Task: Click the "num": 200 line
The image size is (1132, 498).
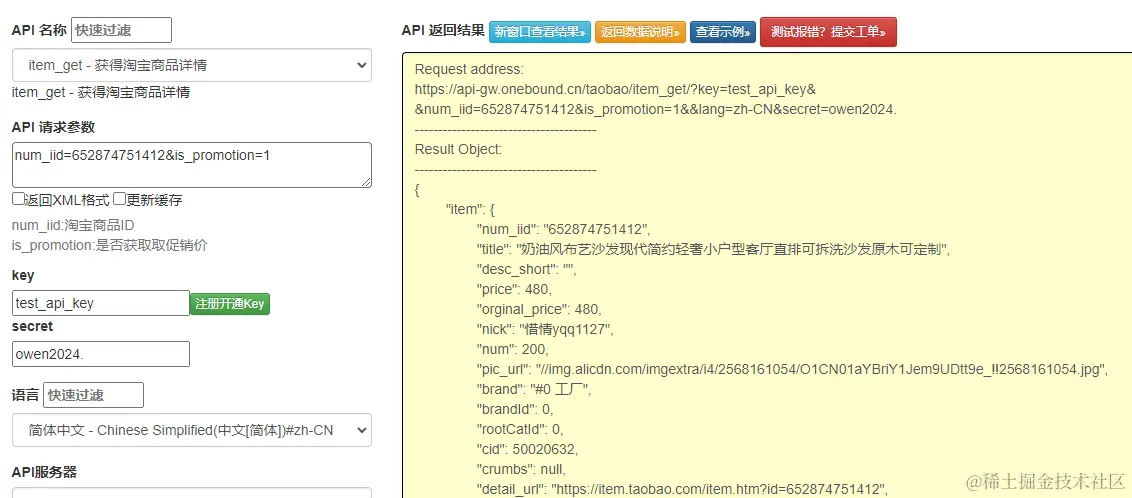Action: [512, 349]
